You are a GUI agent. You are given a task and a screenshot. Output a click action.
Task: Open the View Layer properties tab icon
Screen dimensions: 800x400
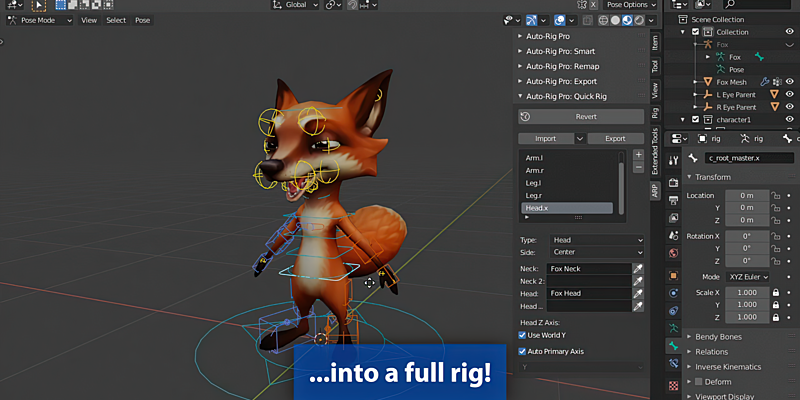(673, 218)
